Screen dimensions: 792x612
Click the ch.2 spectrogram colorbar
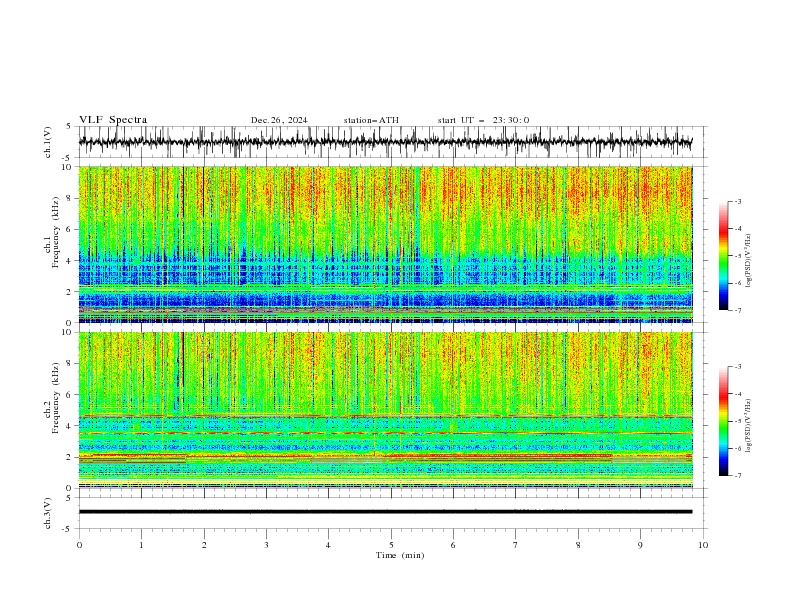[x=723, y=421]
